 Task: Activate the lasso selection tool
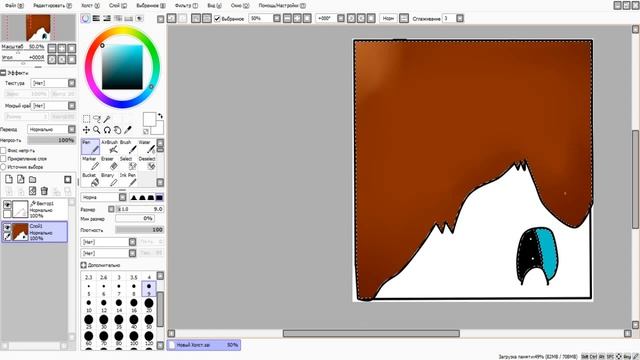[97, 119]
